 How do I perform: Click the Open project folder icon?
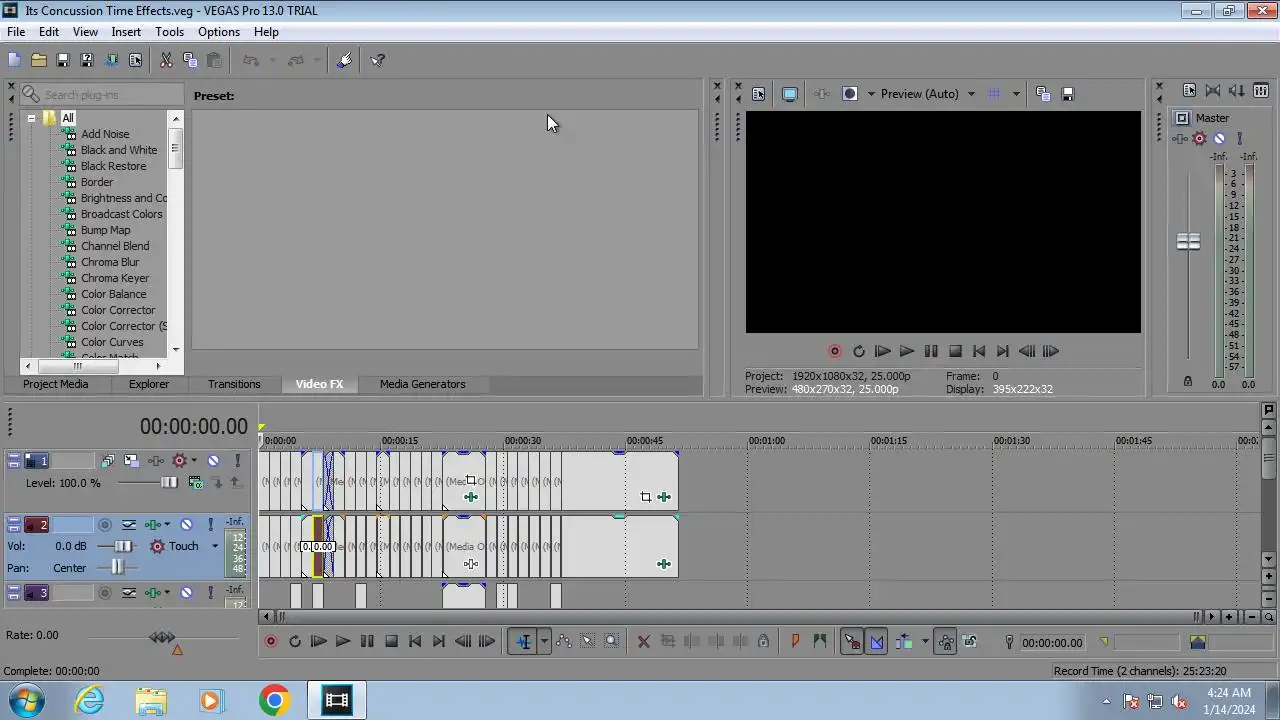click(38, 60)
